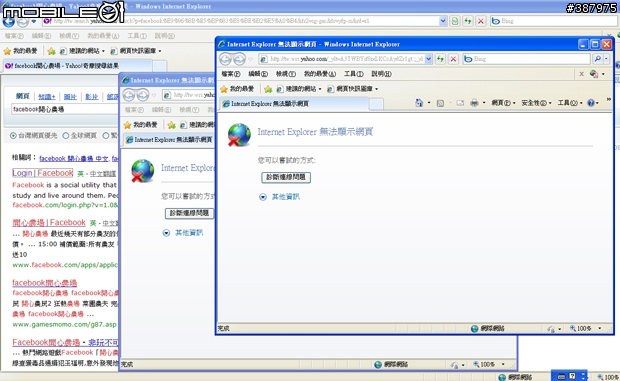Click Add to Favorites Bar star in front window
Viewport: 620px width, 381px height.
point(268,89)
